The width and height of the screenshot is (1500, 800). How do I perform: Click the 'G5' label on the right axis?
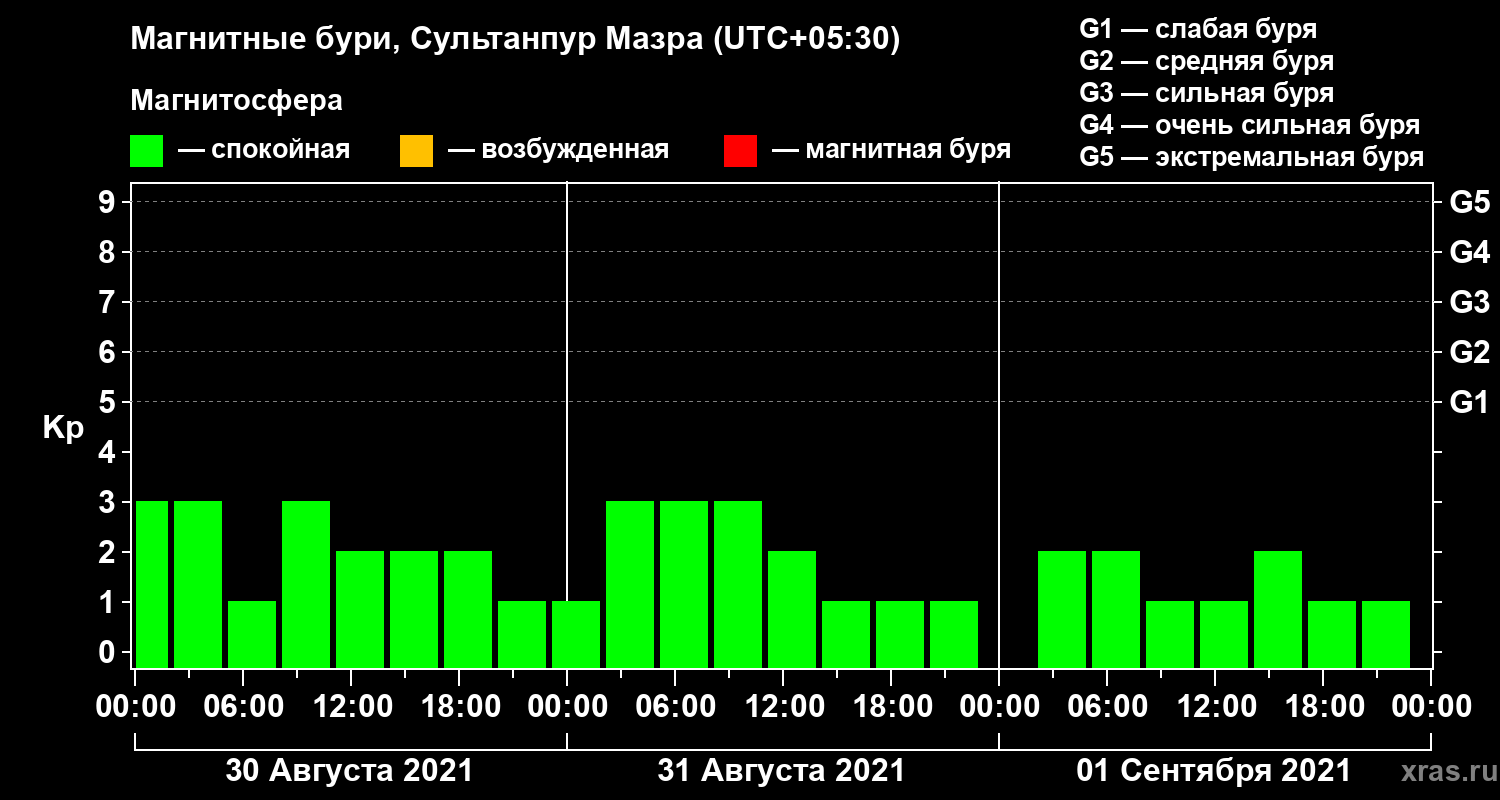1469,203
